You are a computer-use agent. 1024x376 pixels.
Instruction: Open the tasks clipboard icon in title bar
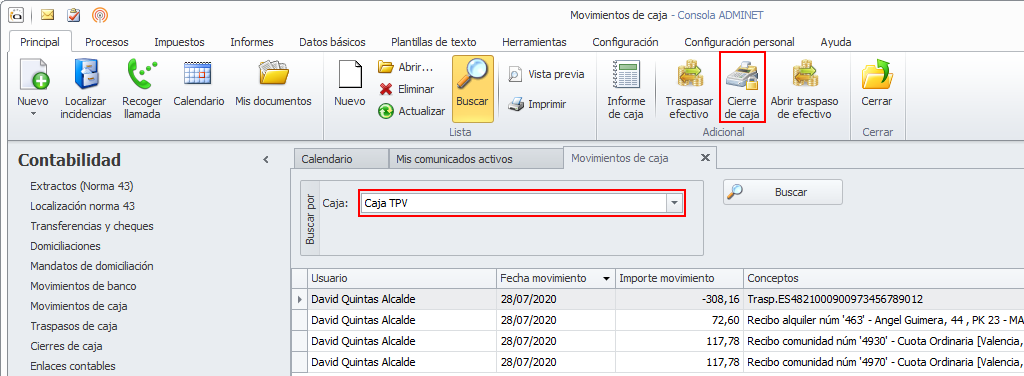[x=74, y=14]
